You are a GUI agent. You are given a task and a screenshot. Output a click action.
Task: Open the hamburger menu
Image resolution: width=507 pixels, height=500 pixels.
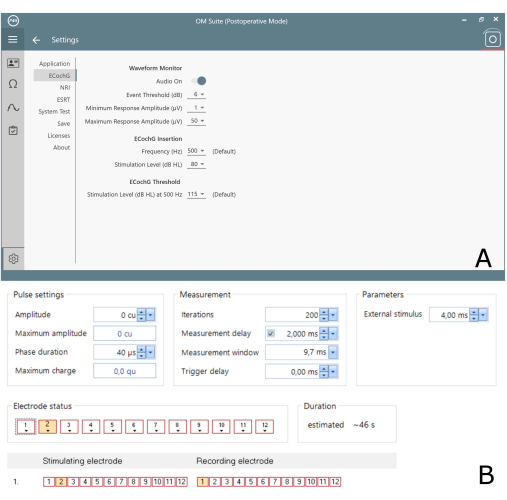click(13, 40)
